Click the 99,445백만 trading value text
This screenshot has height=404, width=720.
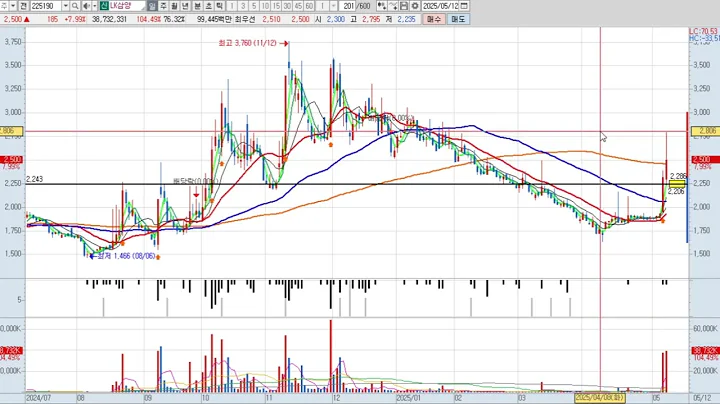pyautogui.click(x=214, y=19)
